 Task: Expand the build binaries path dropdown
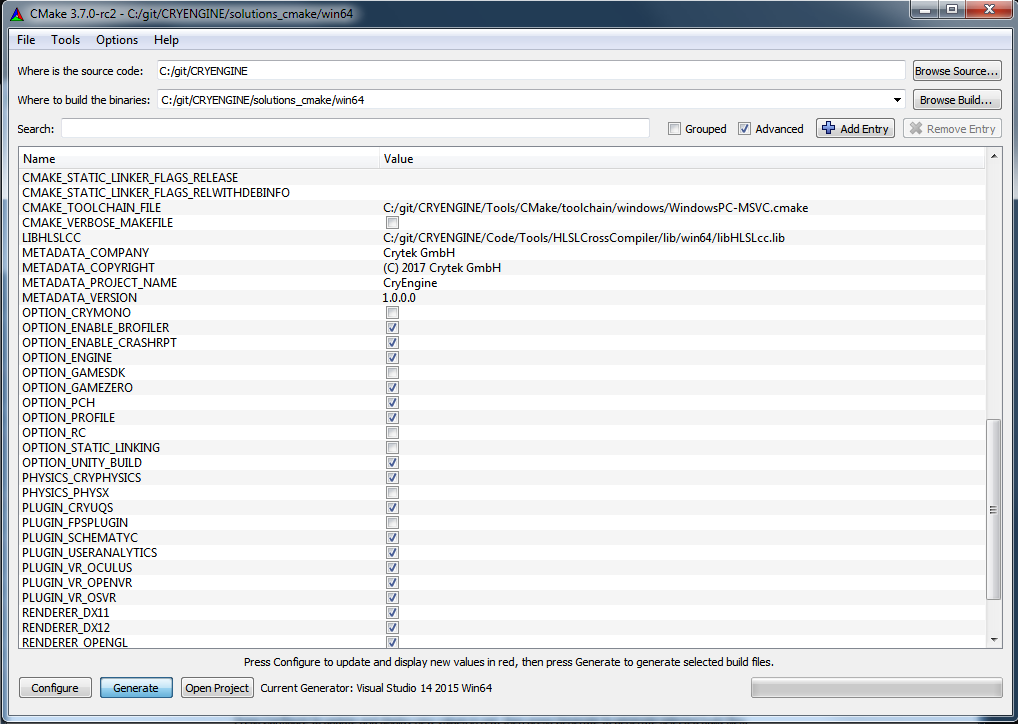[x=897, y=100]
